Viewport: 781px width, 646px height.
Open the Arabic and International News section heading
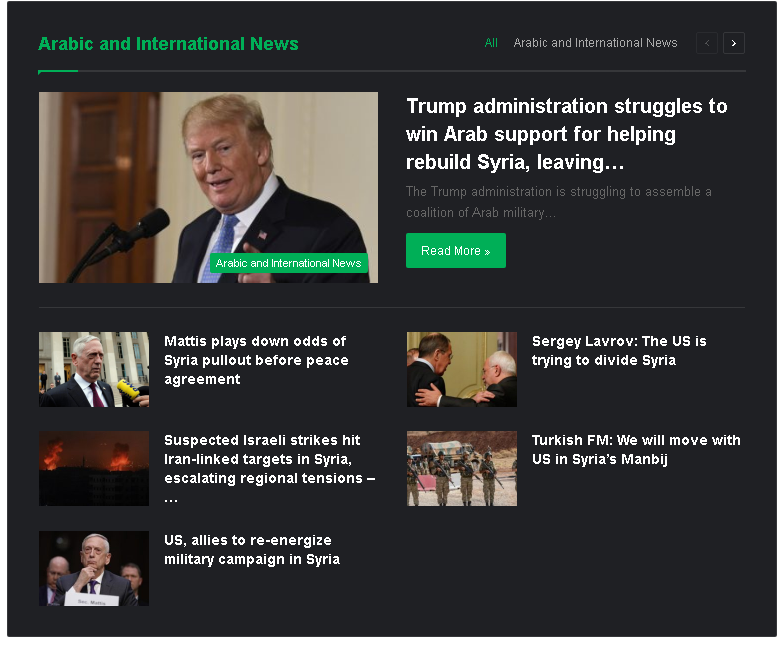168,44
